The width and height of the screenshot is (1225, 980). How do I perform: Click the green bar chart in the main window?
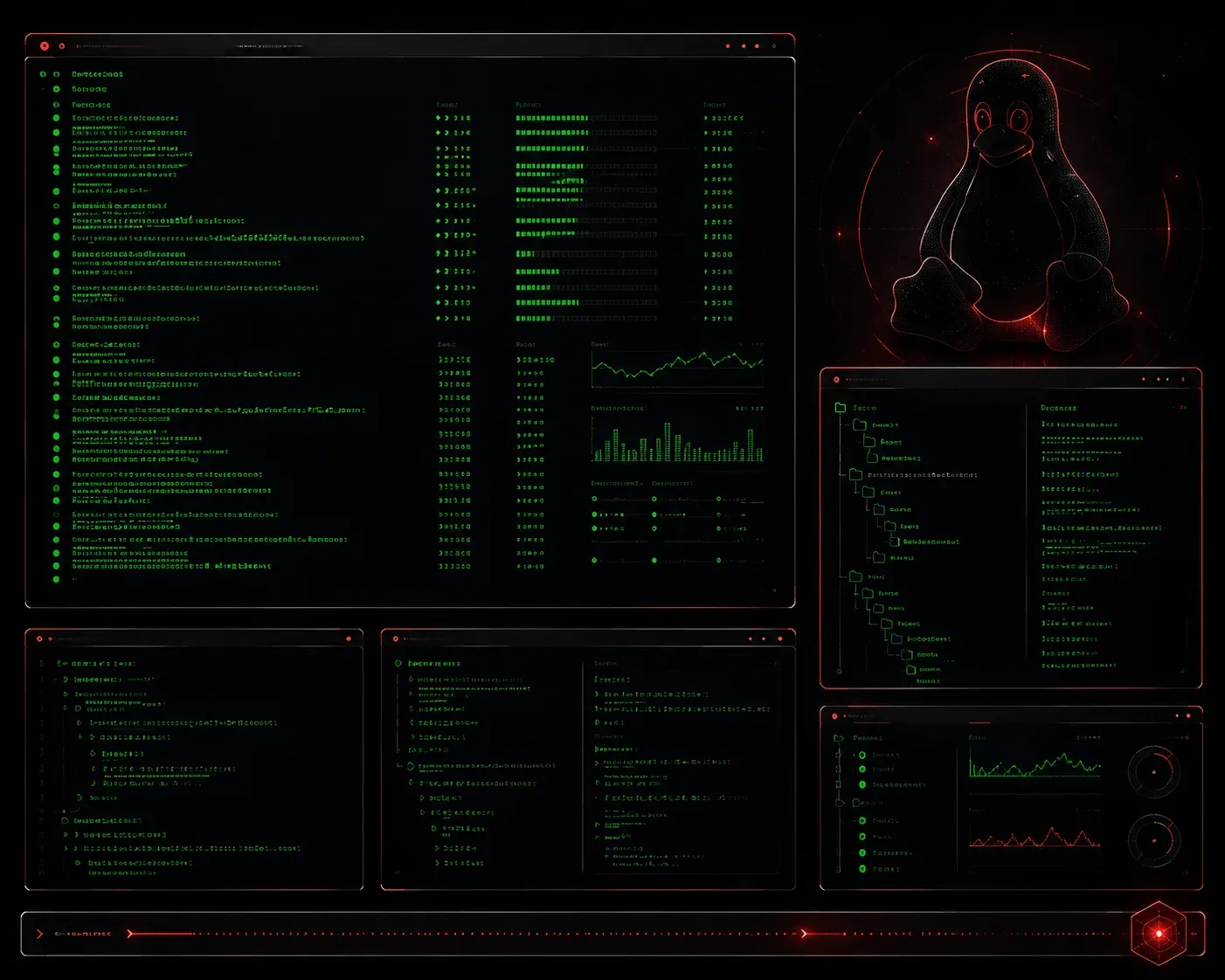click(677, 439)
